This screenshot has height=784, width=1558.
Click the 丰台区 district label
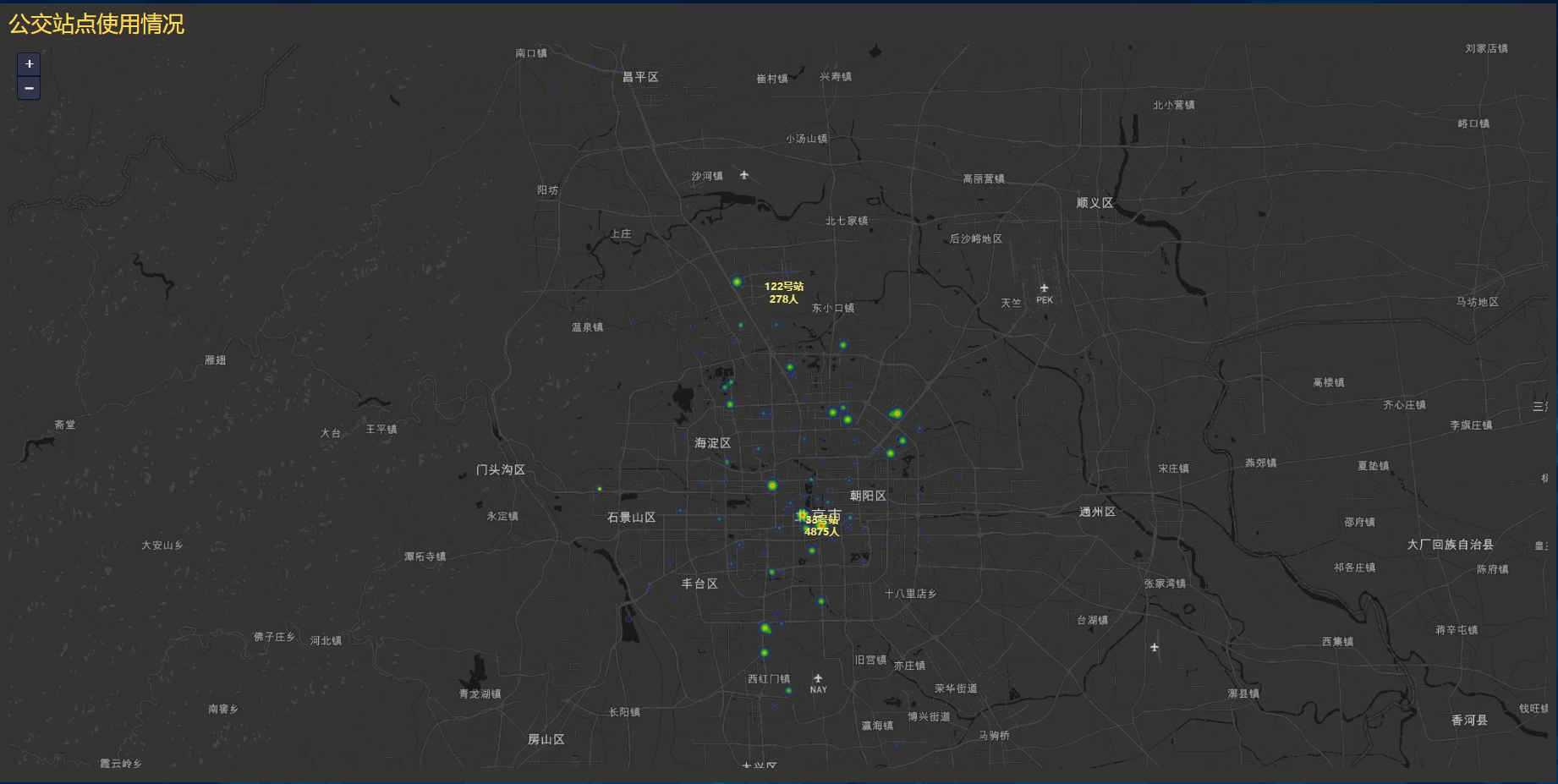click(x=699, y=584)
